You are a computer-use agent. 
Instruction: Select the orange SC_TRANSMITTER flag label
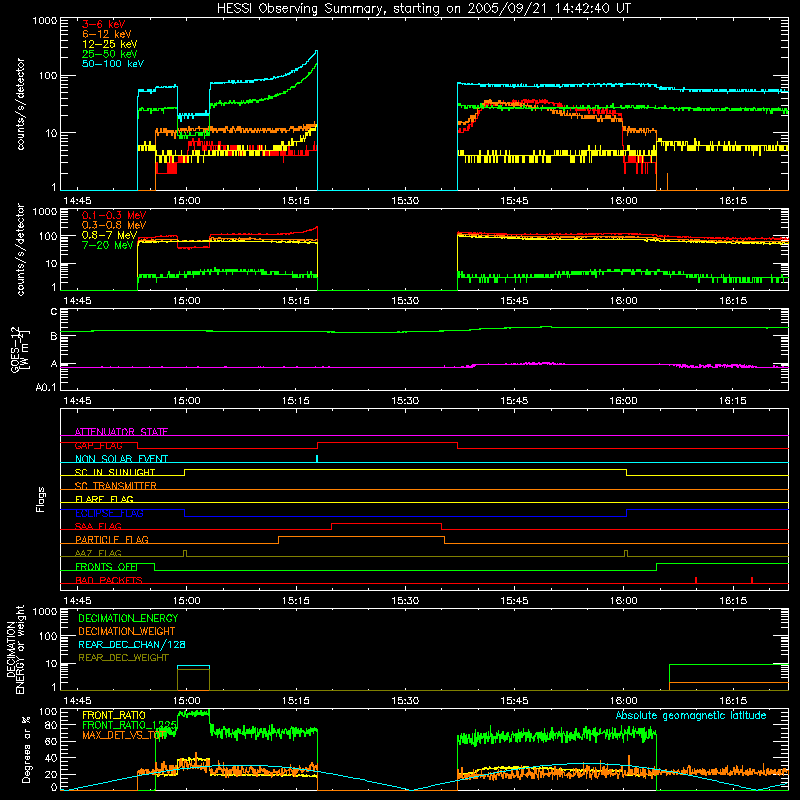[116, 485]
